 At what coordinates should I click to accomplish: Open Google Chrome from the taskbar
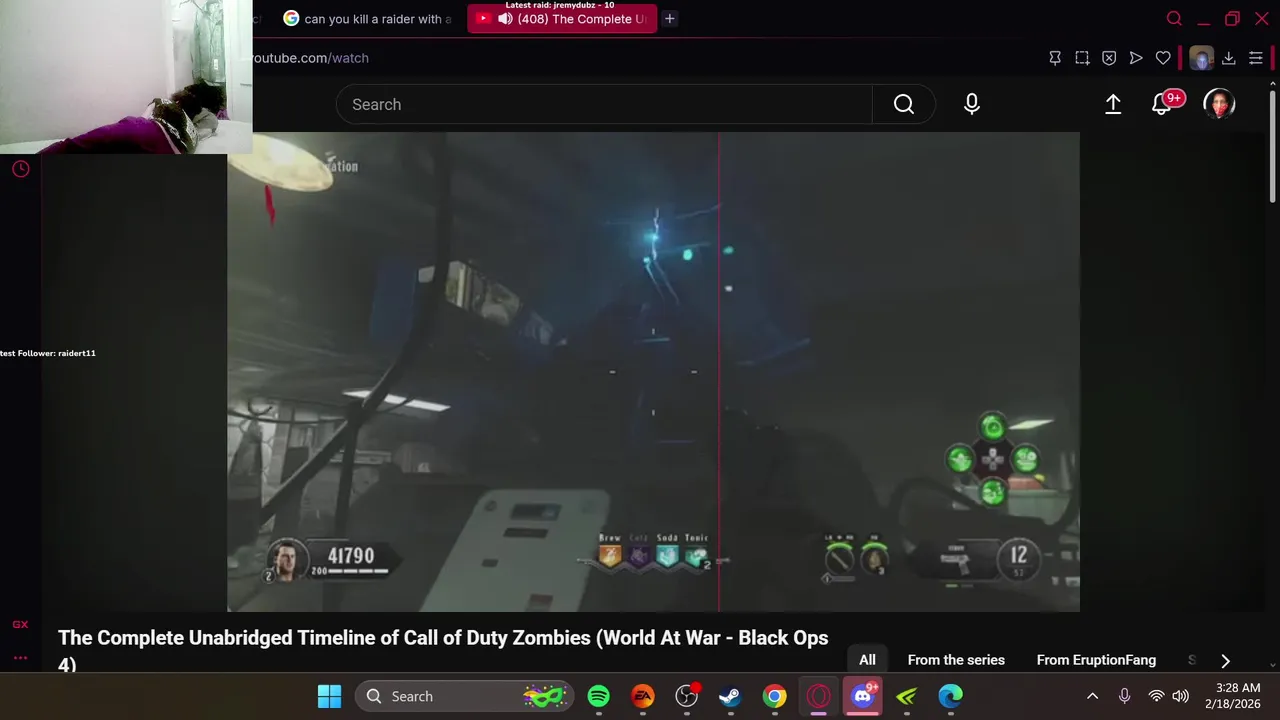point(775,696)
